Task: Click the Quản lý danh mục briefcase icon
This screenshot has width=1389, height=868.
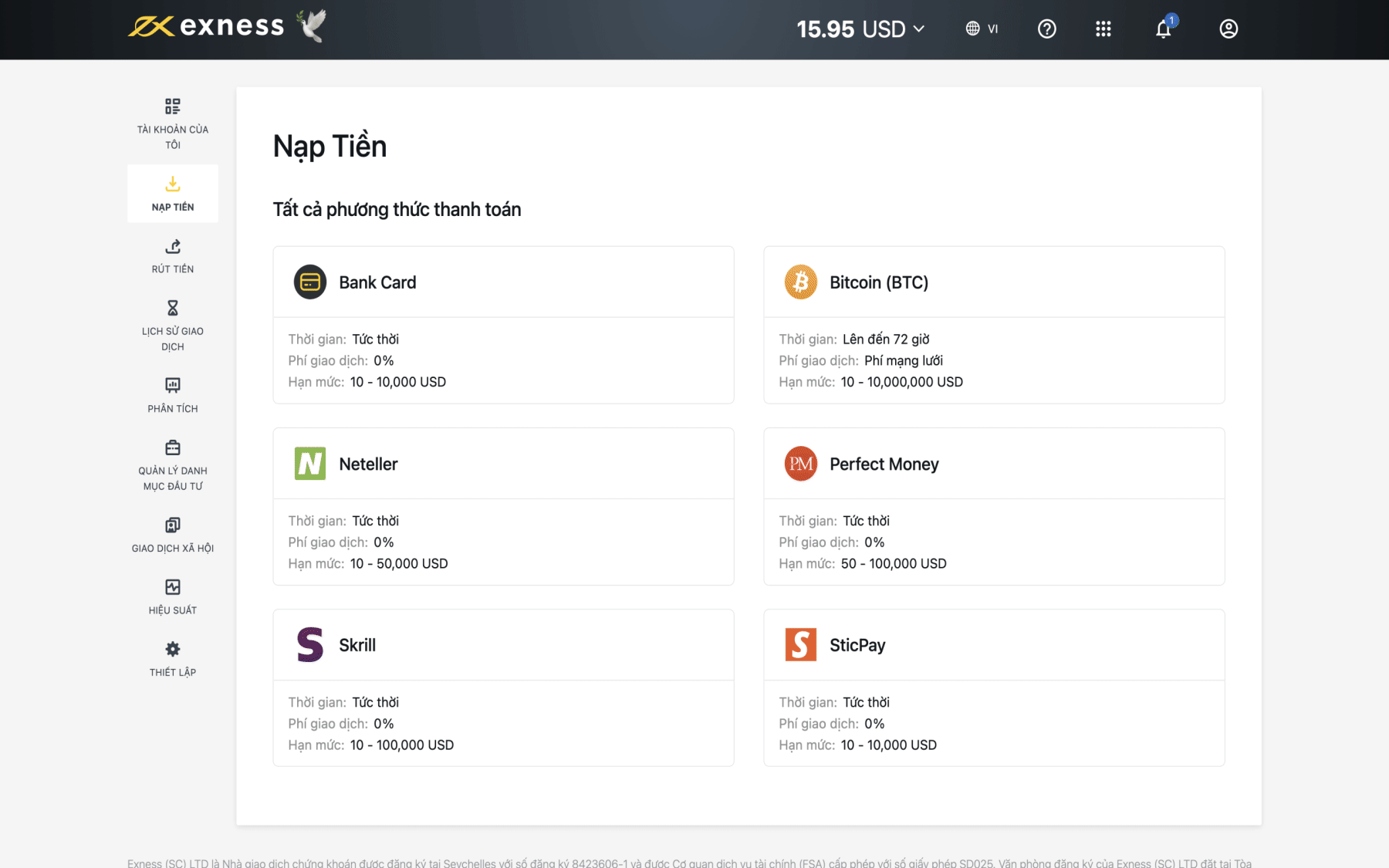Action: [x=173, y=448]
